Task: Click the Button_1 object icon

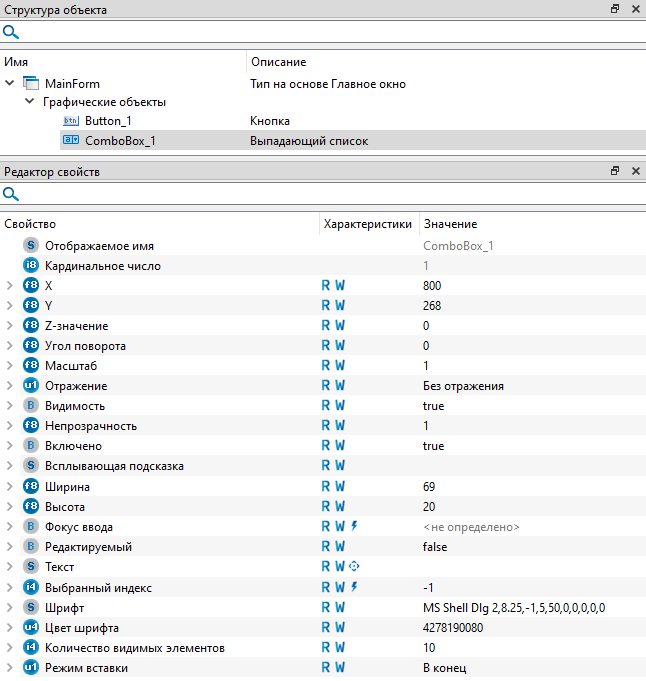Action: point(70,121)
